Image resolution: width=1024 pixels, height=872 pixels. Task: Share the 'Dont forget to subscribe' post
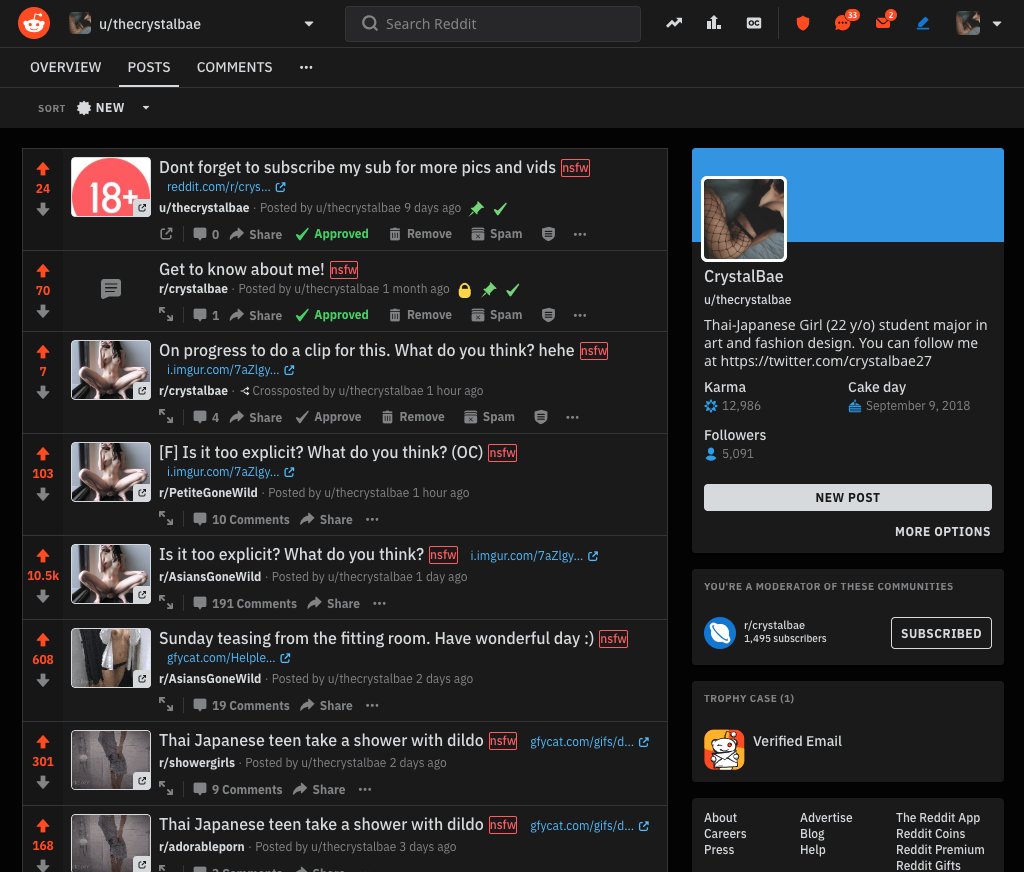pos(256,234)
